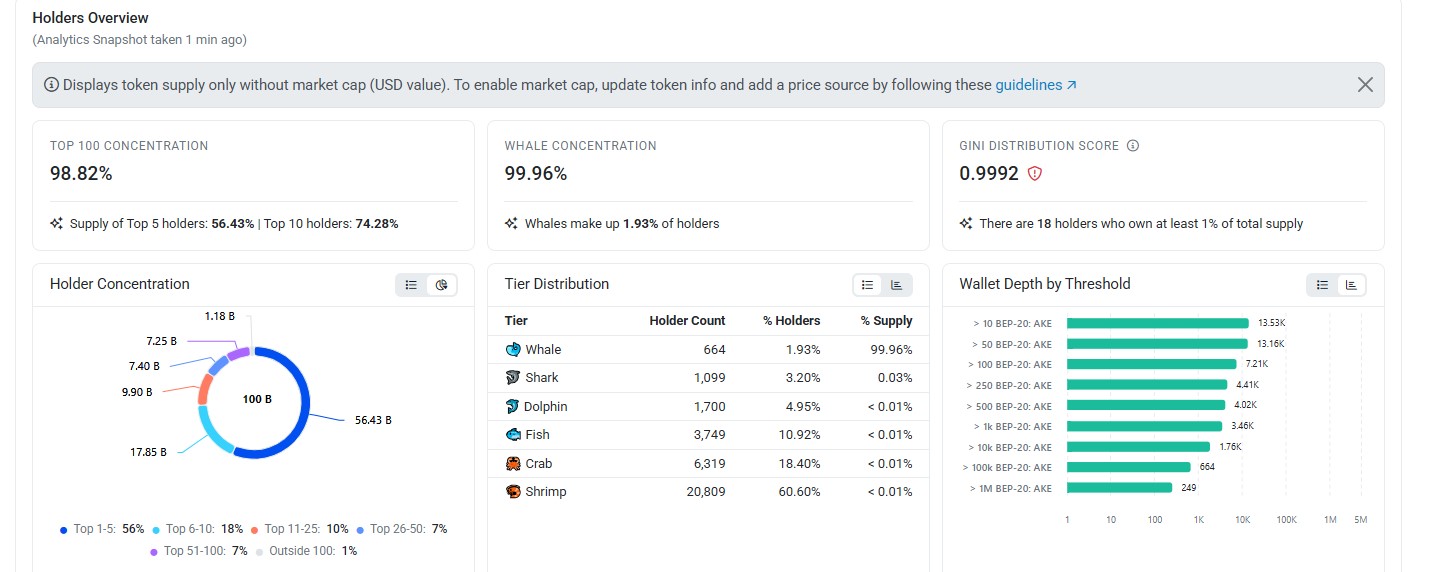The image size is (1439, 572).
Task: Toggle Top 51-100 legend entry
Action: click(x=198, y=551)
